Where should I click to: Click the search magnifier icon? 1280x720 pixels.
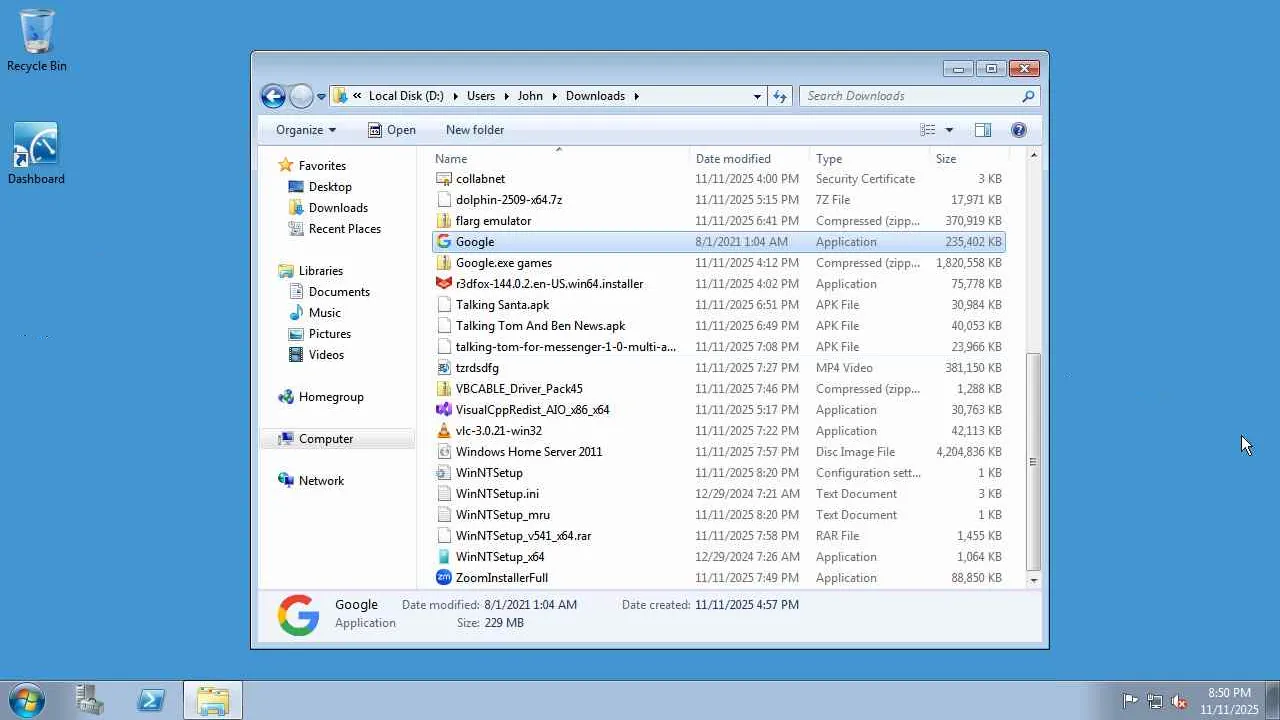[x=1028, y=96]
